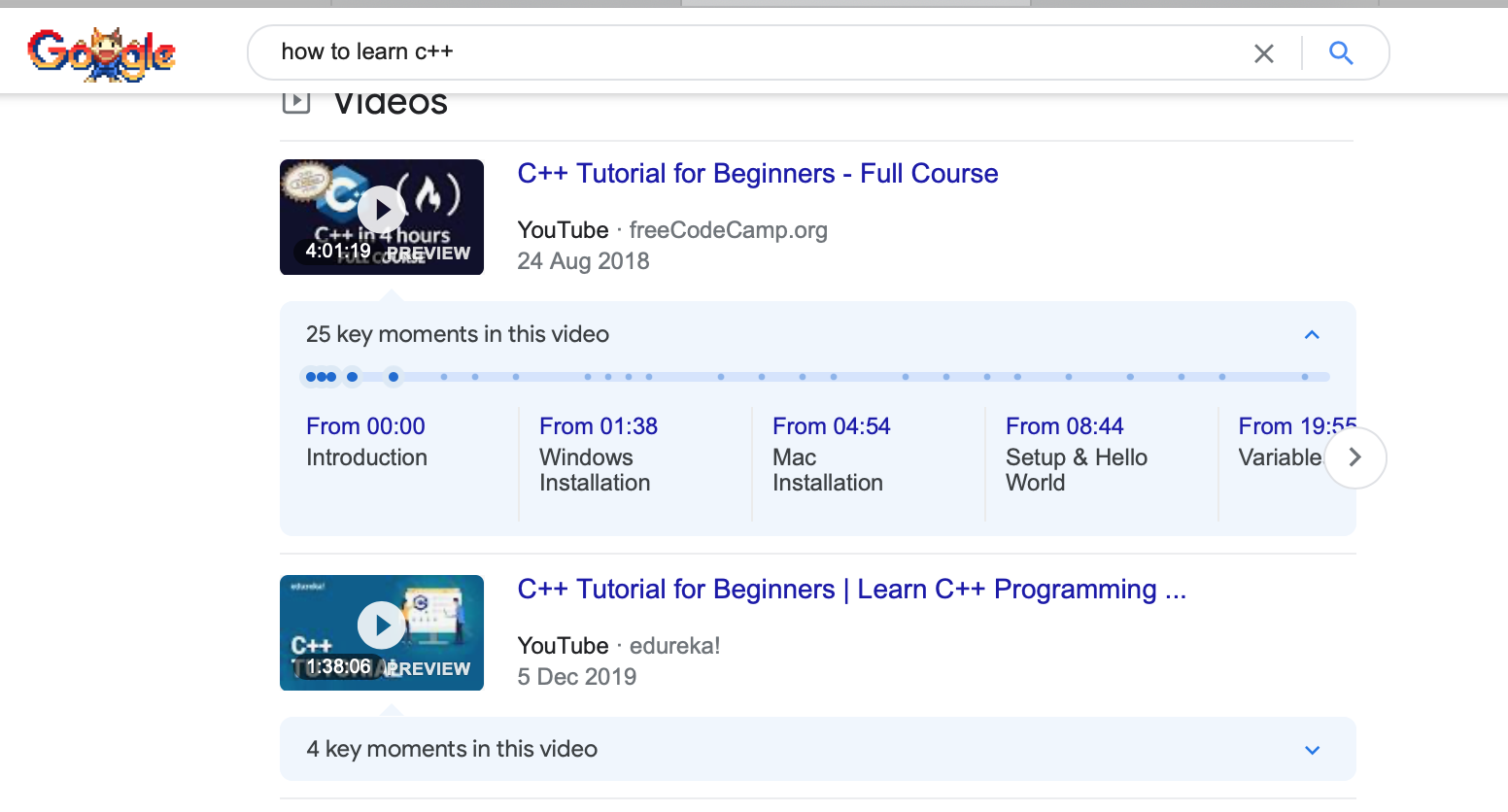1508x812 pixels.
Task: Play the edureka C++ video thumbnail
Action: pyautogui.click(x=382, y=632)
